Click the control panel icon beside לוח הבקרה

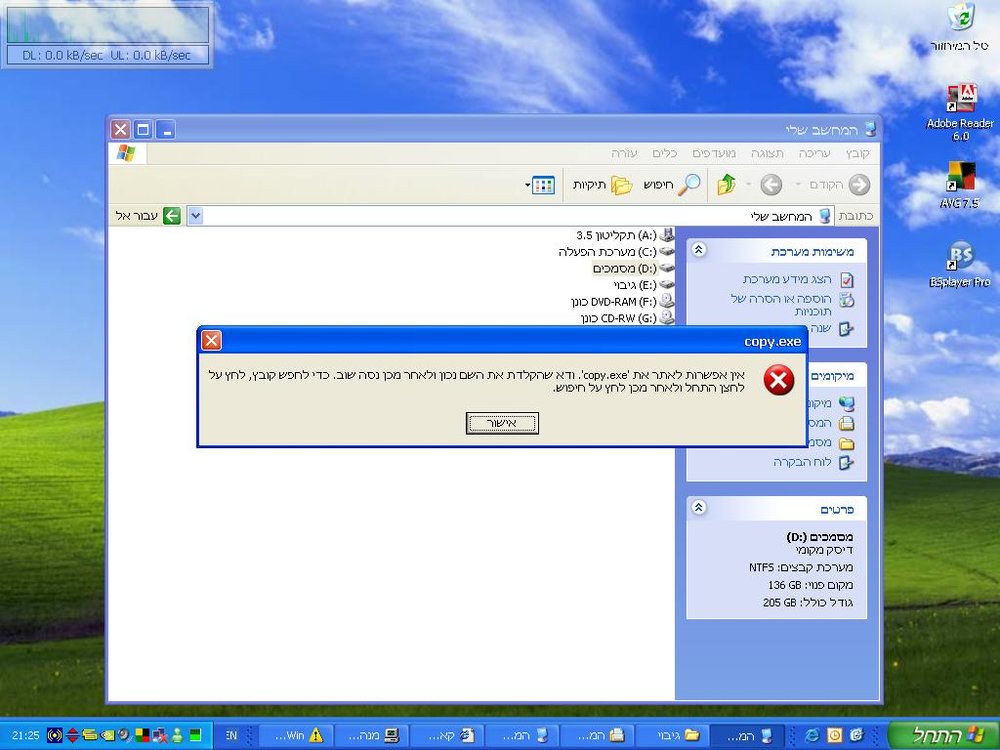(x=846, y=462)
